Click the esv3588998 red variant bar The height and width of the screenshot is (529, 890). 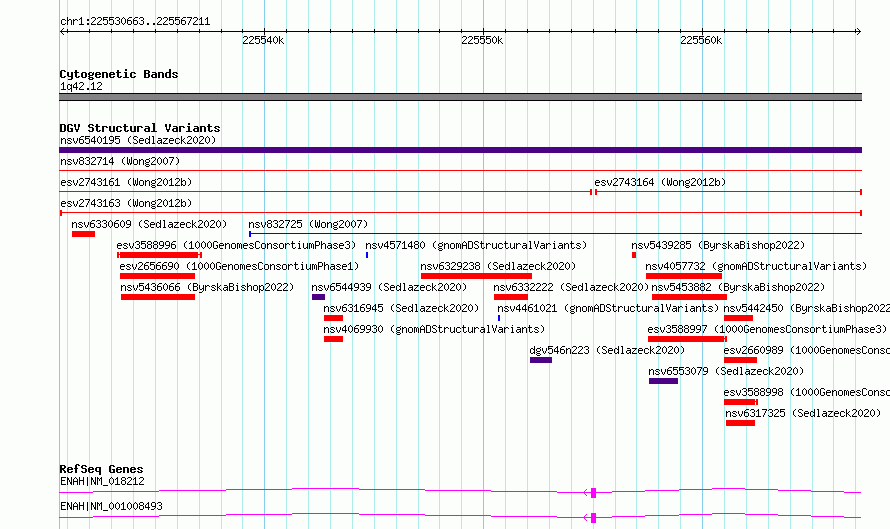740,402
